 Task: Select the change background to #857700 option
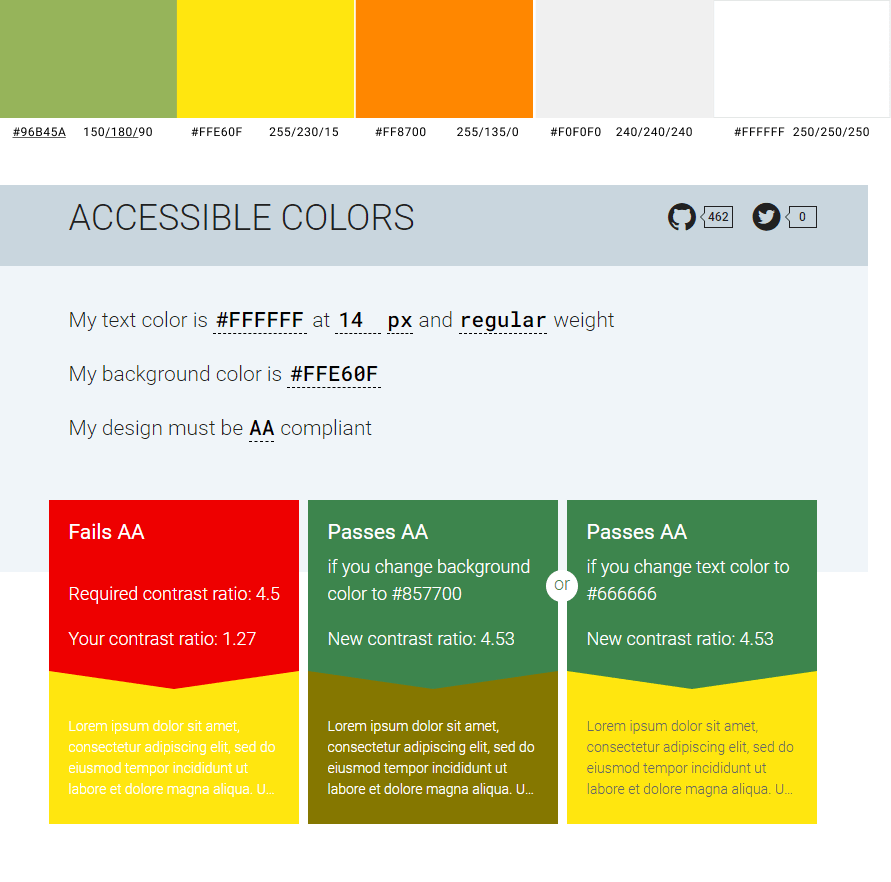[432, 590]
